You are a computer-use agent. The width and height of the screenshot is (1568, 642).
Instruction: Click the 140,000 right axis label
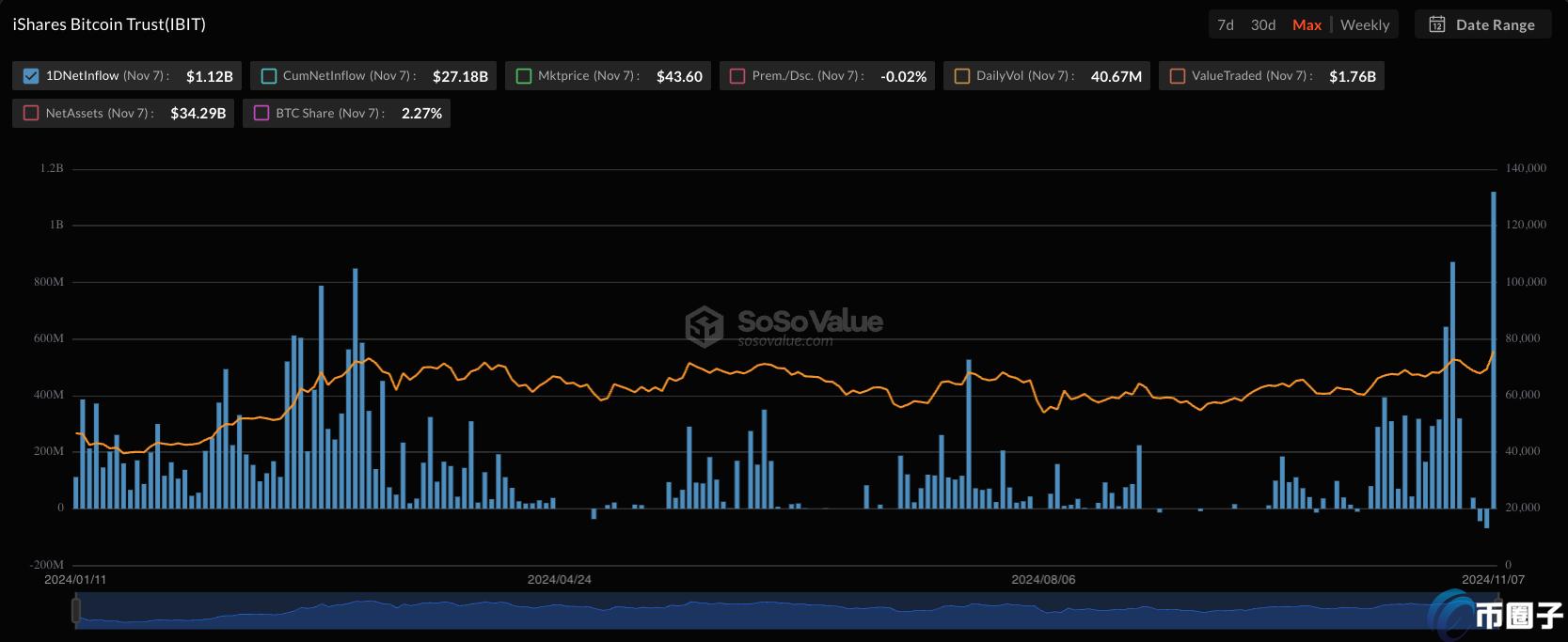pos(1526,168)
